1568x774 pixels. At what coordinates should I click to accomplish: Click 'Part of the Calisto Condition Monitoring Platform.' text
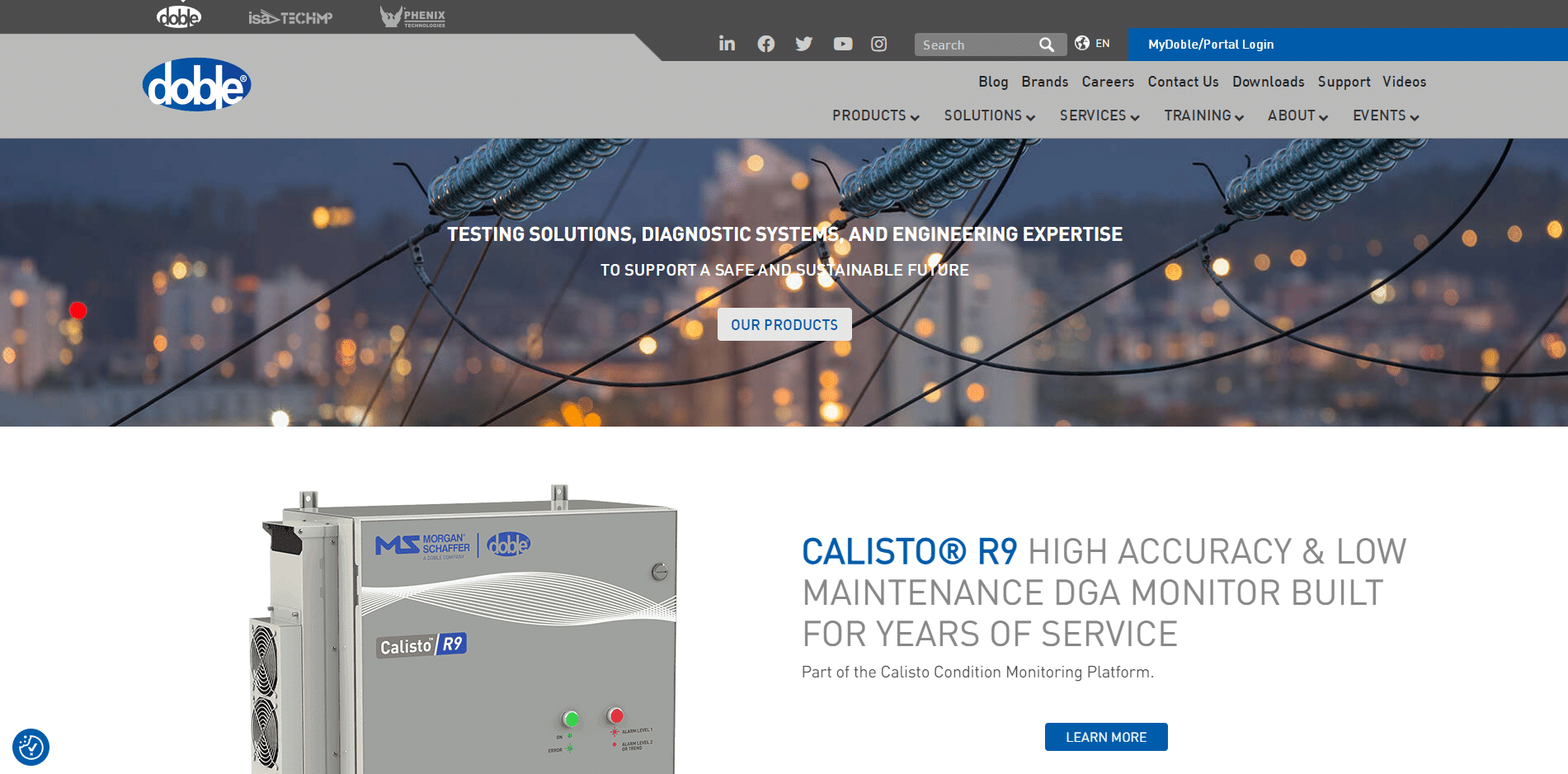coord(977,672)
